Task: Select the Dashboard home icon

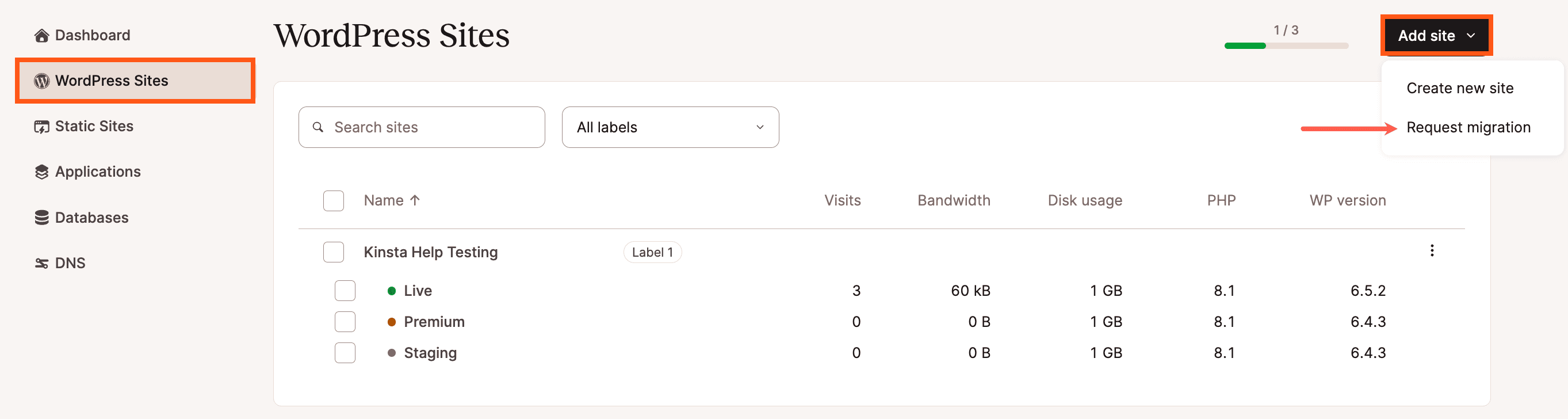Action: click(41, 35)
